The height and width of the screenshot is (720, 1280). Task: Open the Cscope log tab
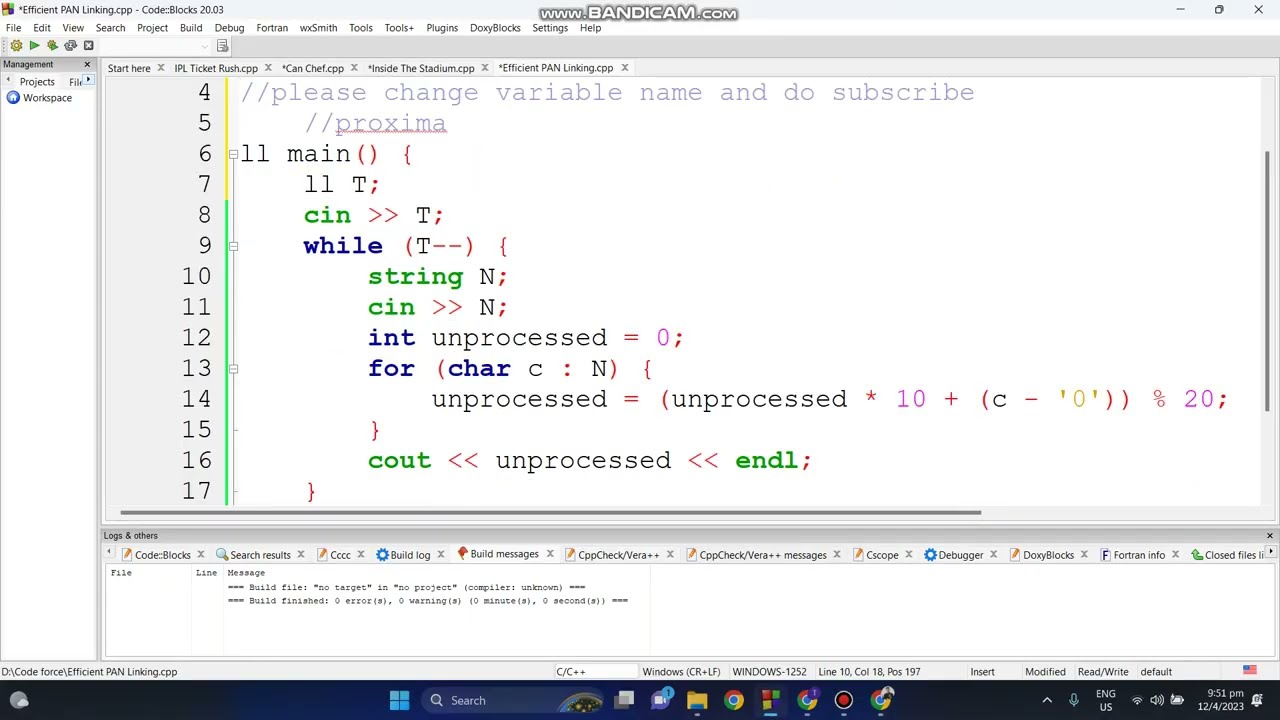(882, 555)
